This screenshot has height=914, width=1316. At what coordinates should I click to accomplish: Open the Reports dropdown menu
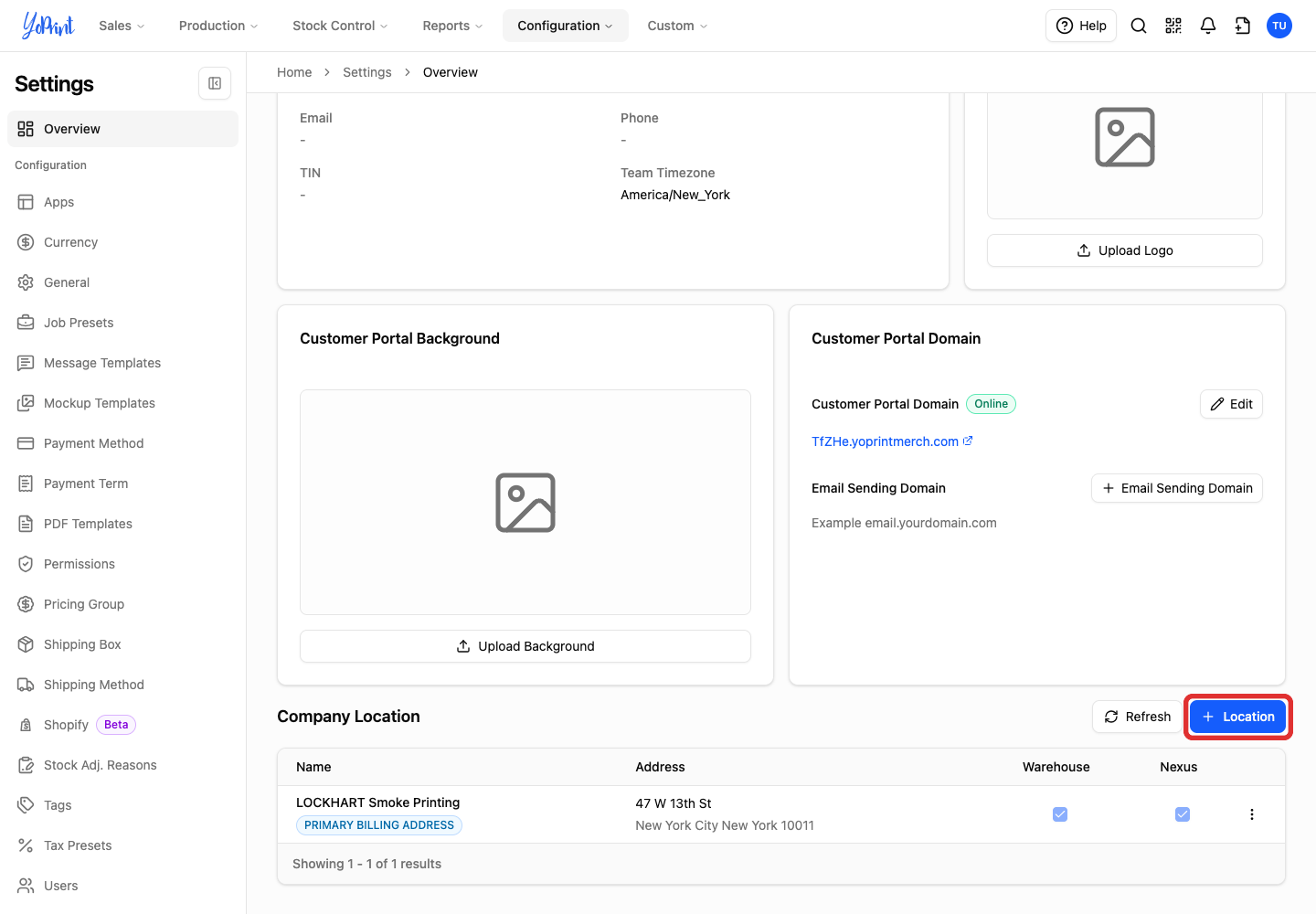pos(452,26)
